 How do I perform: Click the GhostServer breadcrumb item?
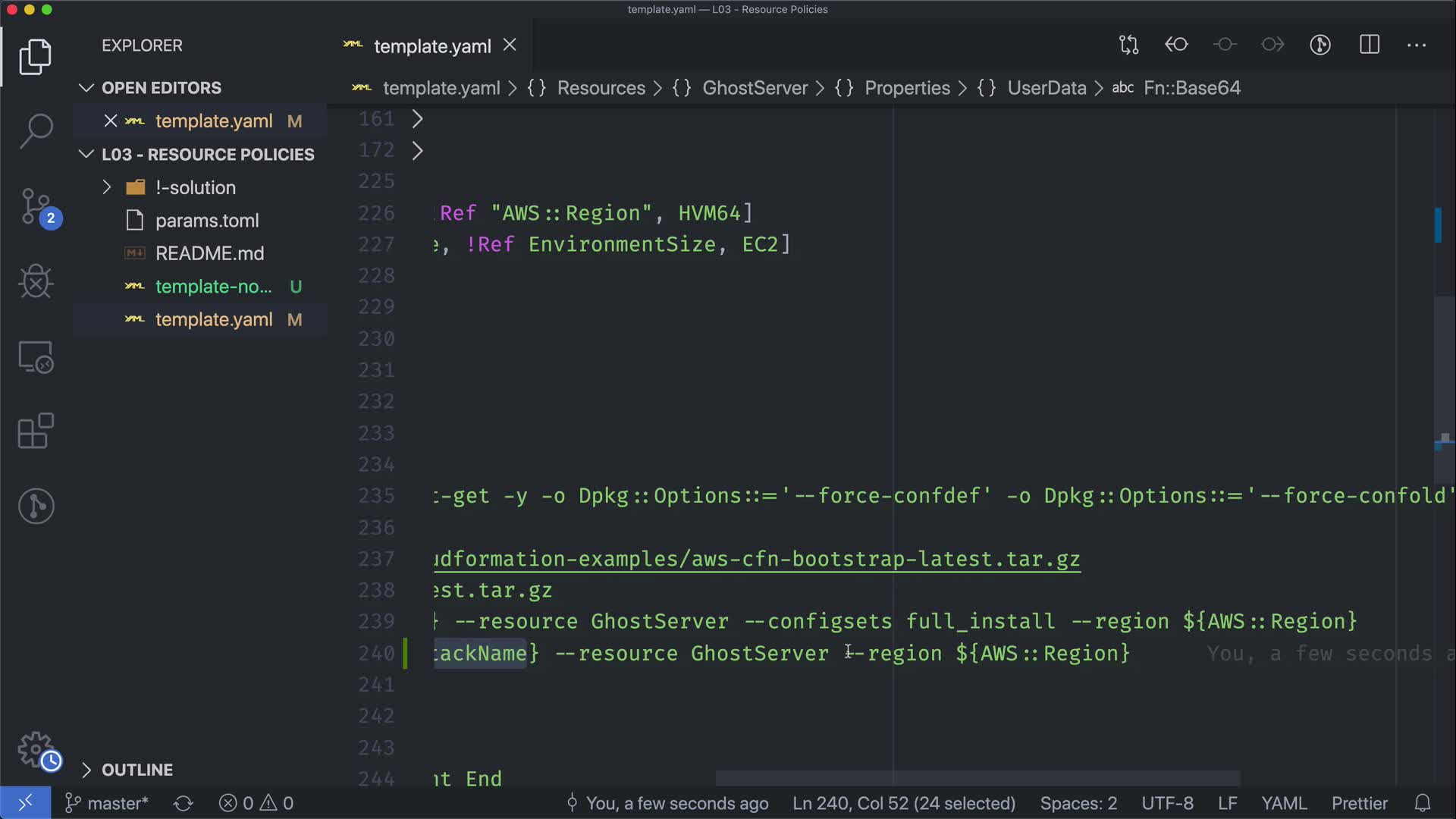point(755,88)
